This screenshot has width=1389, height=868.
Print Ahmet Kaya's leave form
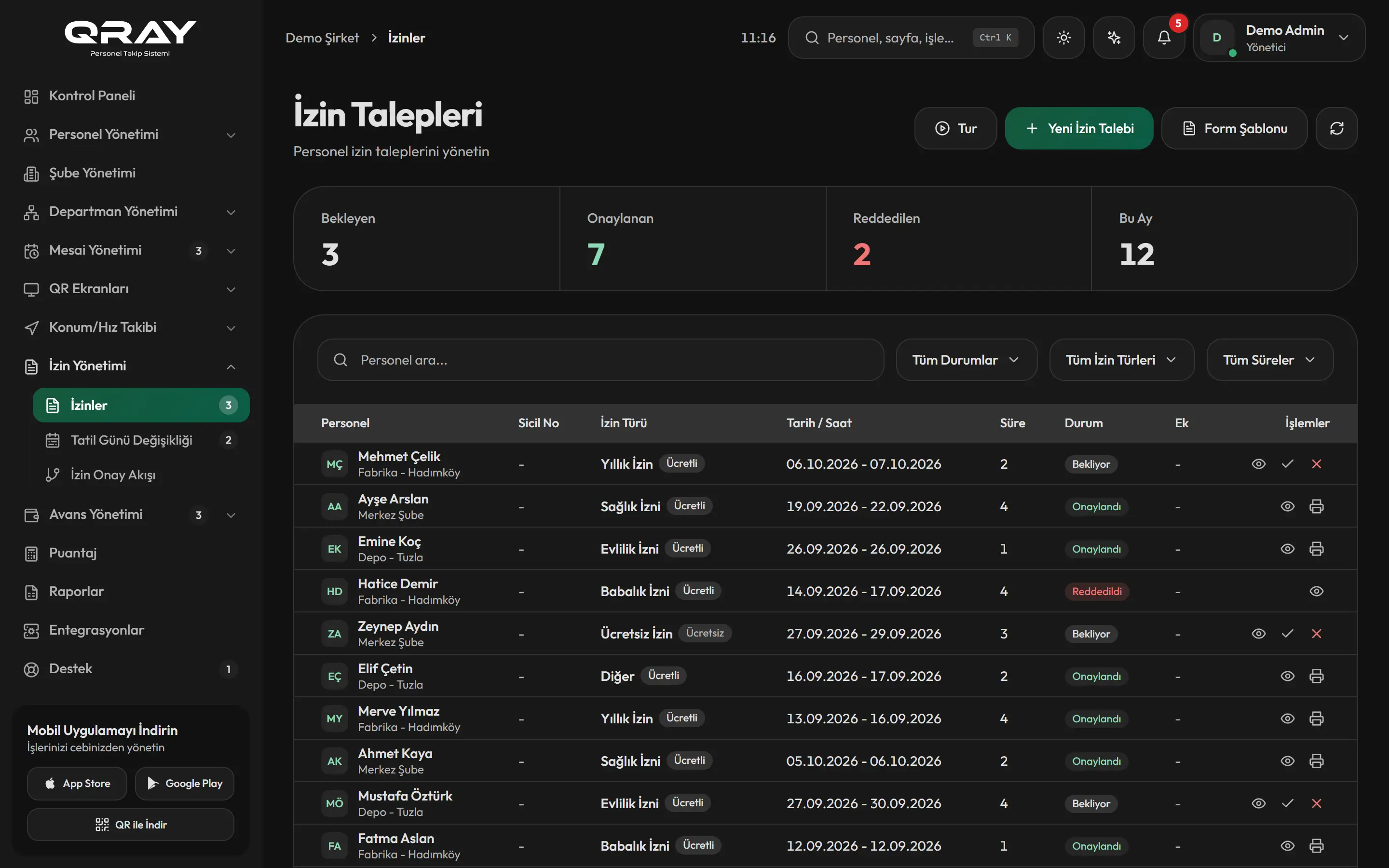point(1317,761)
